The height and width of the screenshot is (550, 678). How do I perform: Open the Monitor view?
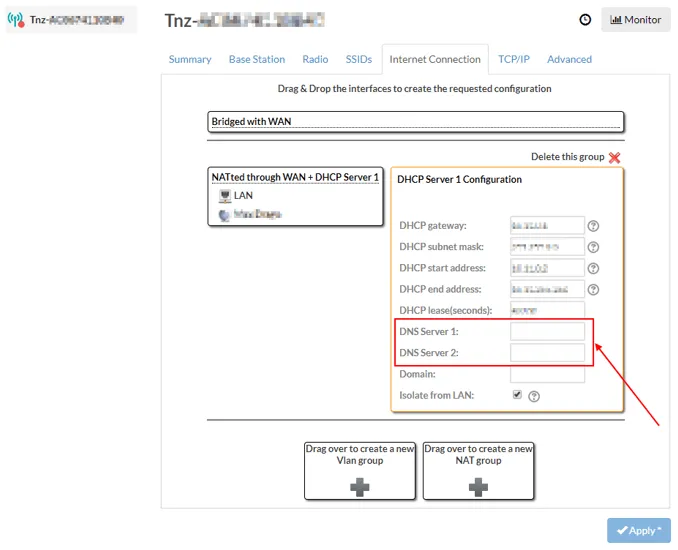tap(635, 19)
